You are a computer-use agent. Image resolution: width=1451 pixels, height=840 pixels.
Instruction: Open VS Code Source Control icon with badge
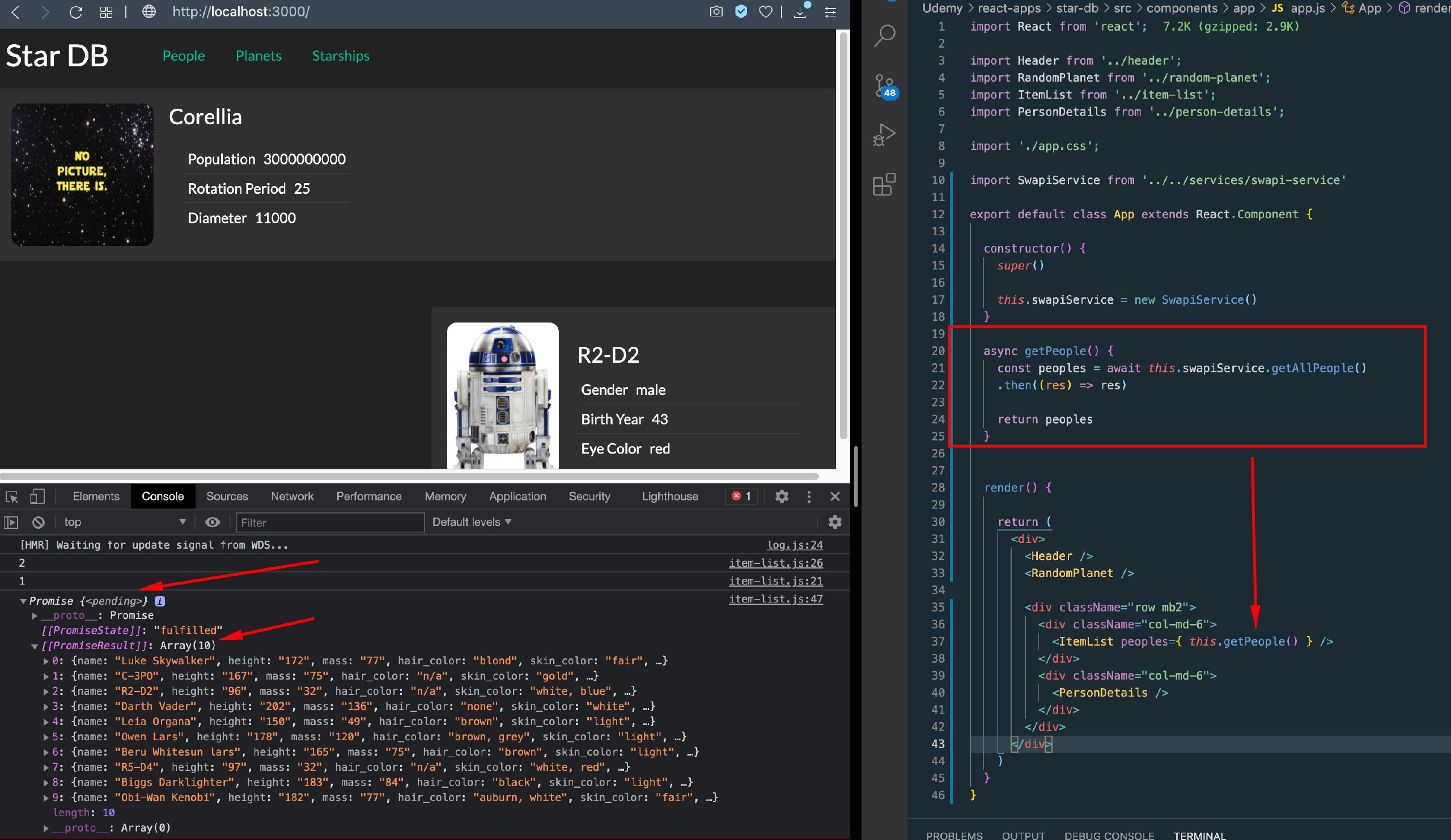884,86
